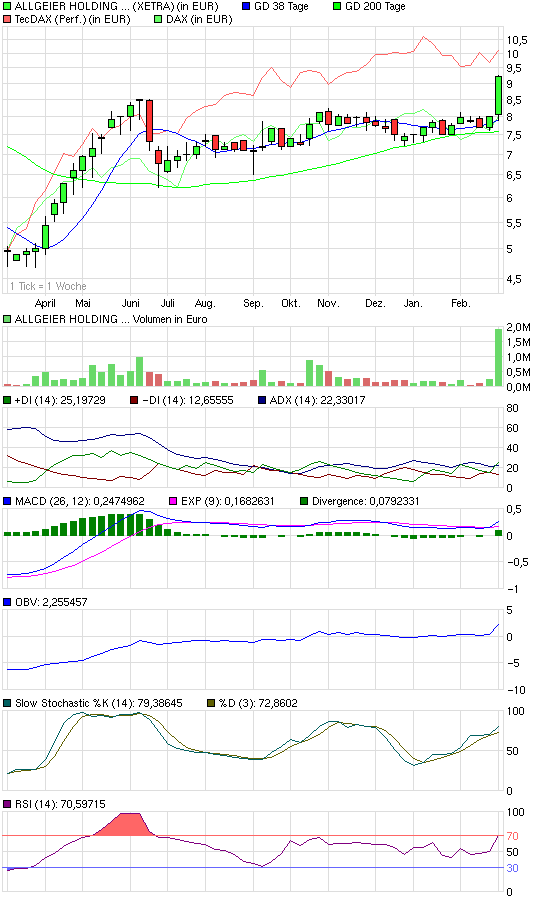Viewport: 545px width, 913px height.
Task: Click the Sep. axis label
Action: [253, 303]
